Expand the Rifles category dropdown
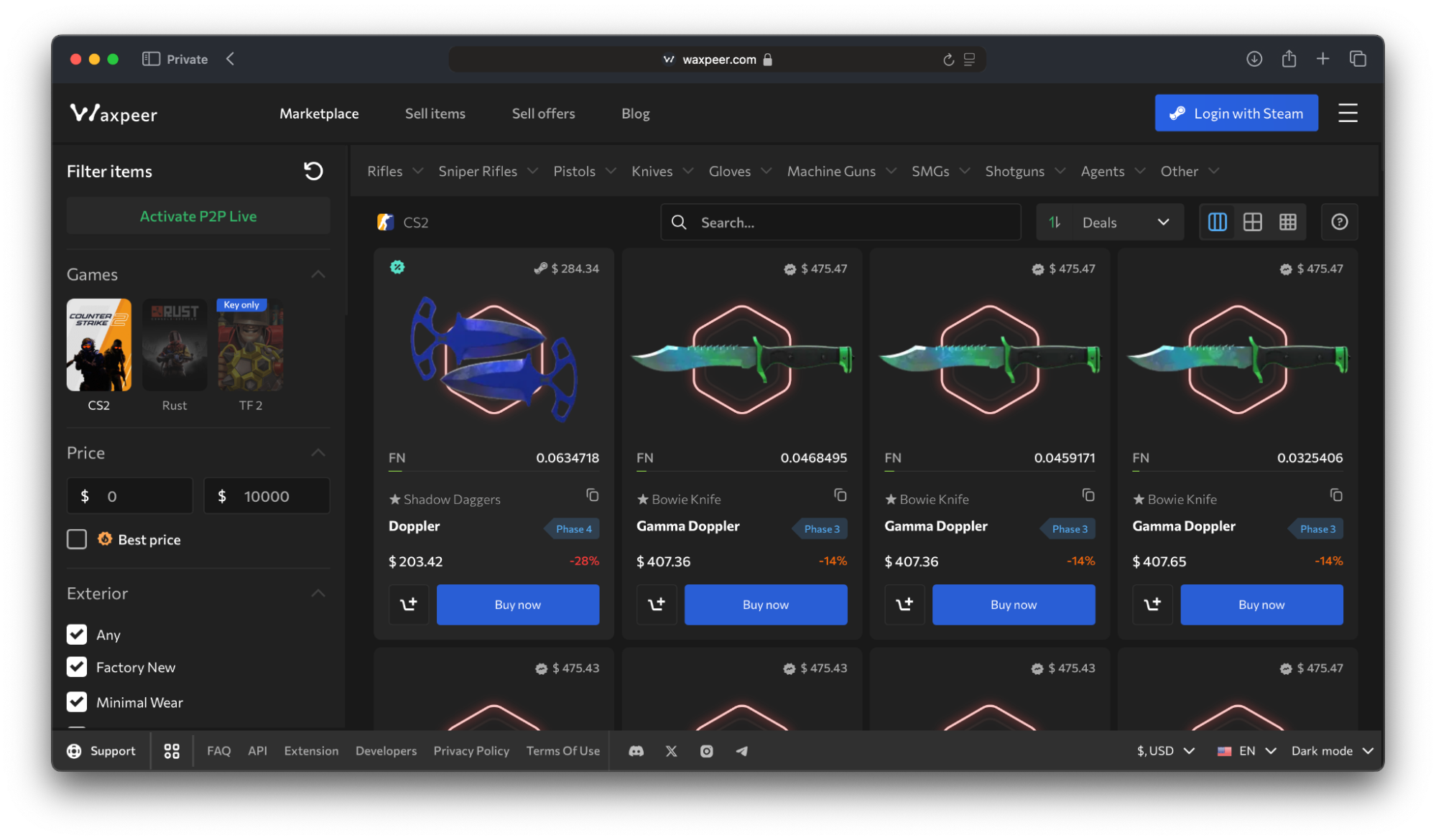The height and width of the screenshot is (840, 1436). 394,171
